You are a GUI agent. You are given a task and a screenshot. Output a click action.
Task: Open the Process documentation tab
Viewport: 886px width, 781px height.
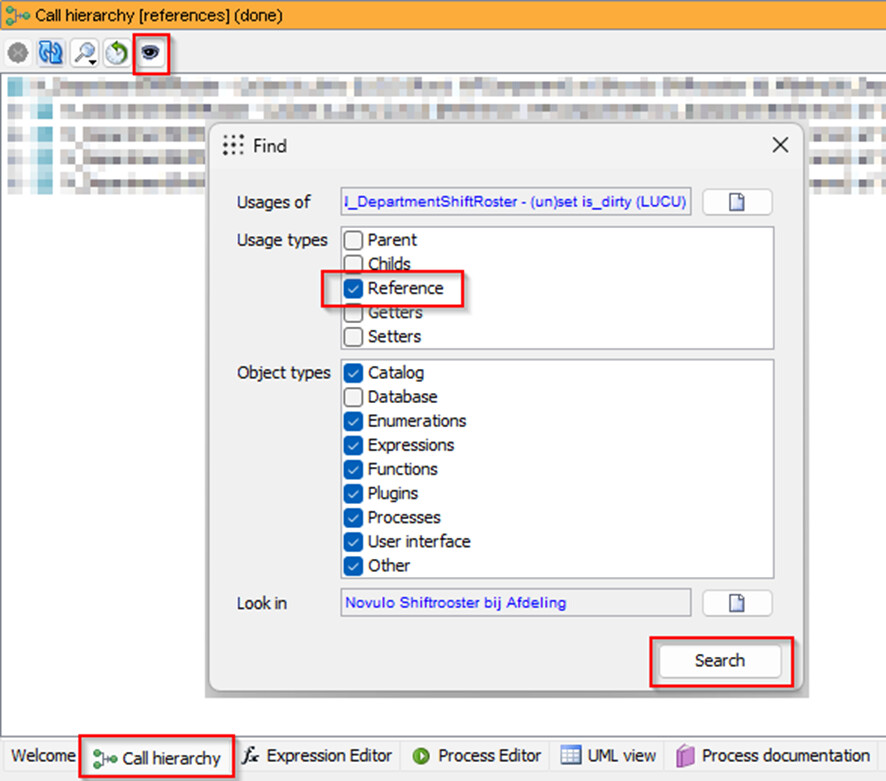[x=772, y=756]
